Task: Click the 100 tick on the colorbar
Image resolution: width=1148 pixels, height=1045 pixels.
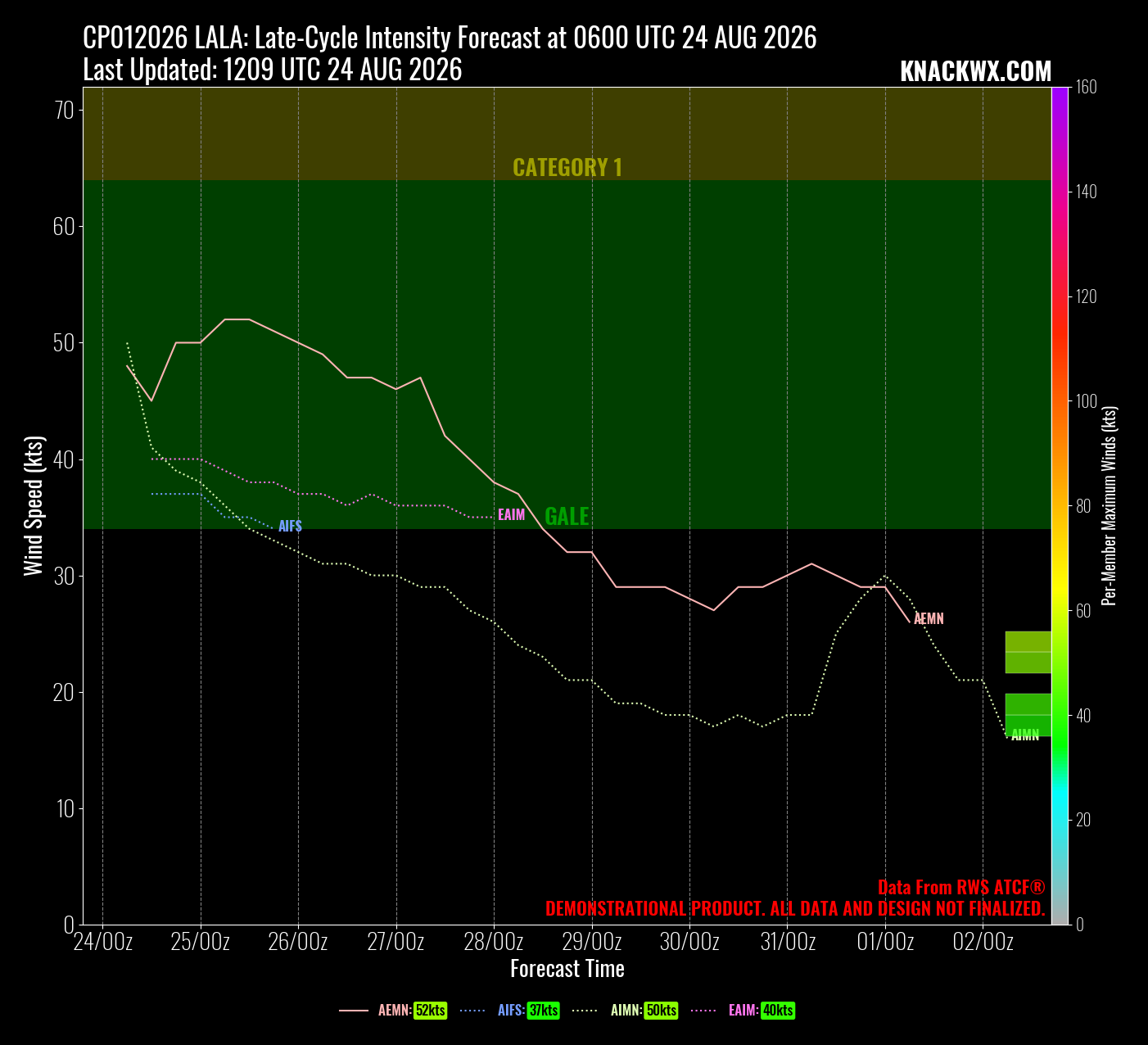Action: [1086, 401]
